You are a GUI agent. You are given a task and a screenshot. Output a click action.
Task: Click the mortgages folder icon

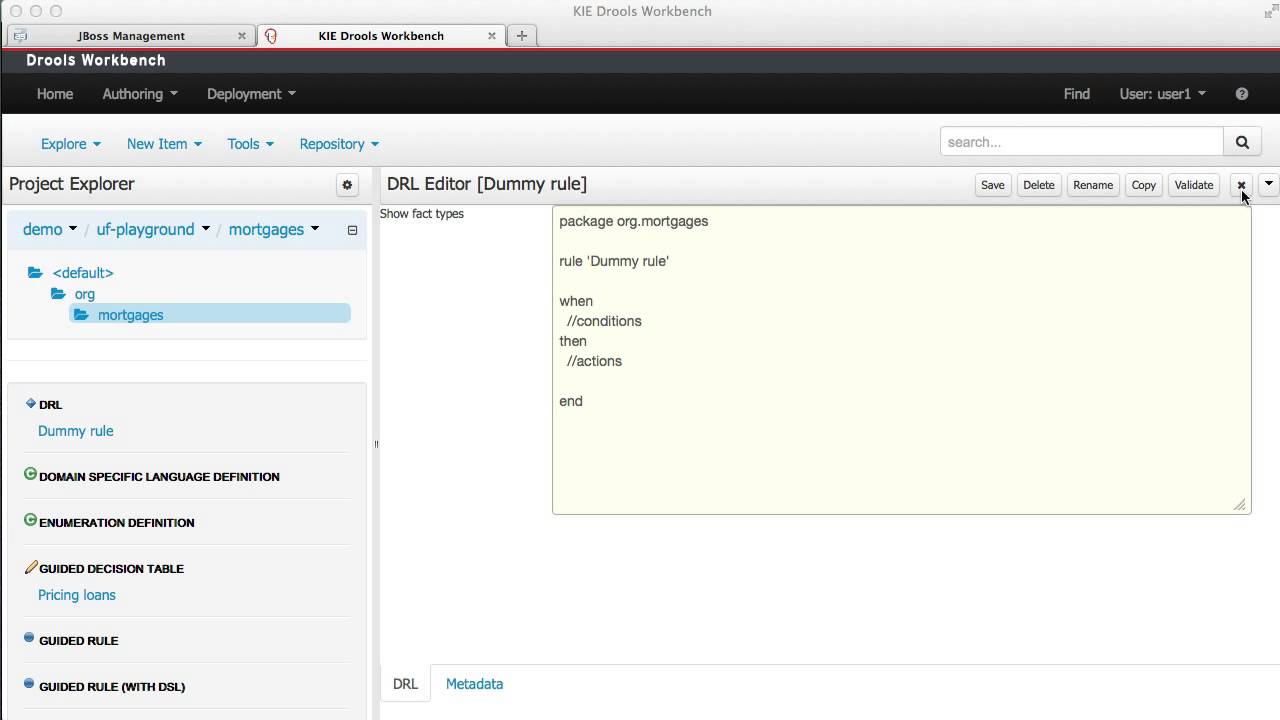(81, 315)
